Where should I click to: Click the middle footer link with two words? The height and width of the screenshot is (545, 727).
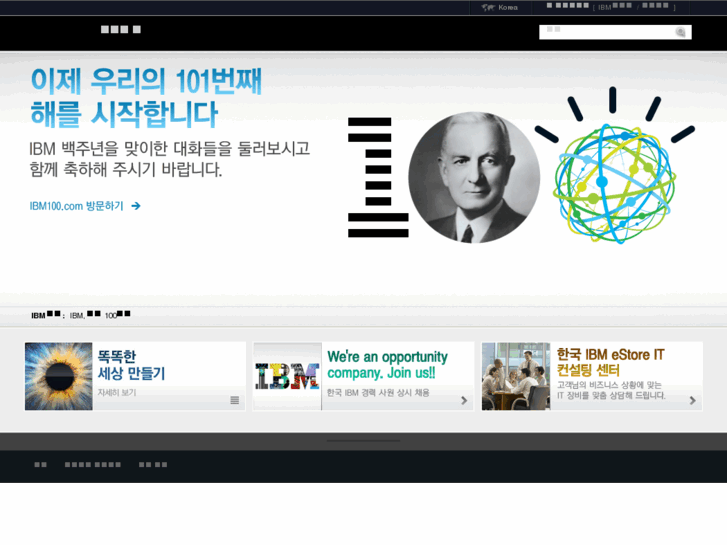(93, 464)
